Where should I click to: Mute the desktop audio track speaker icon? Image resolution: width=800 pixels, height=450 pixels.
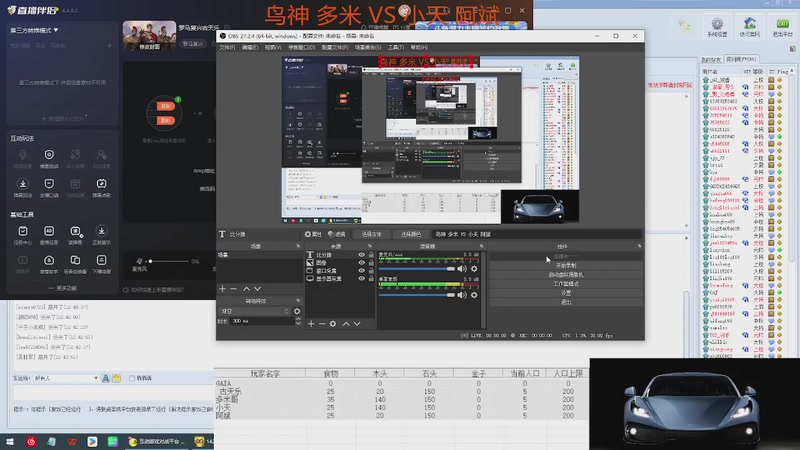pyautogui.click(x=462, y=295)
